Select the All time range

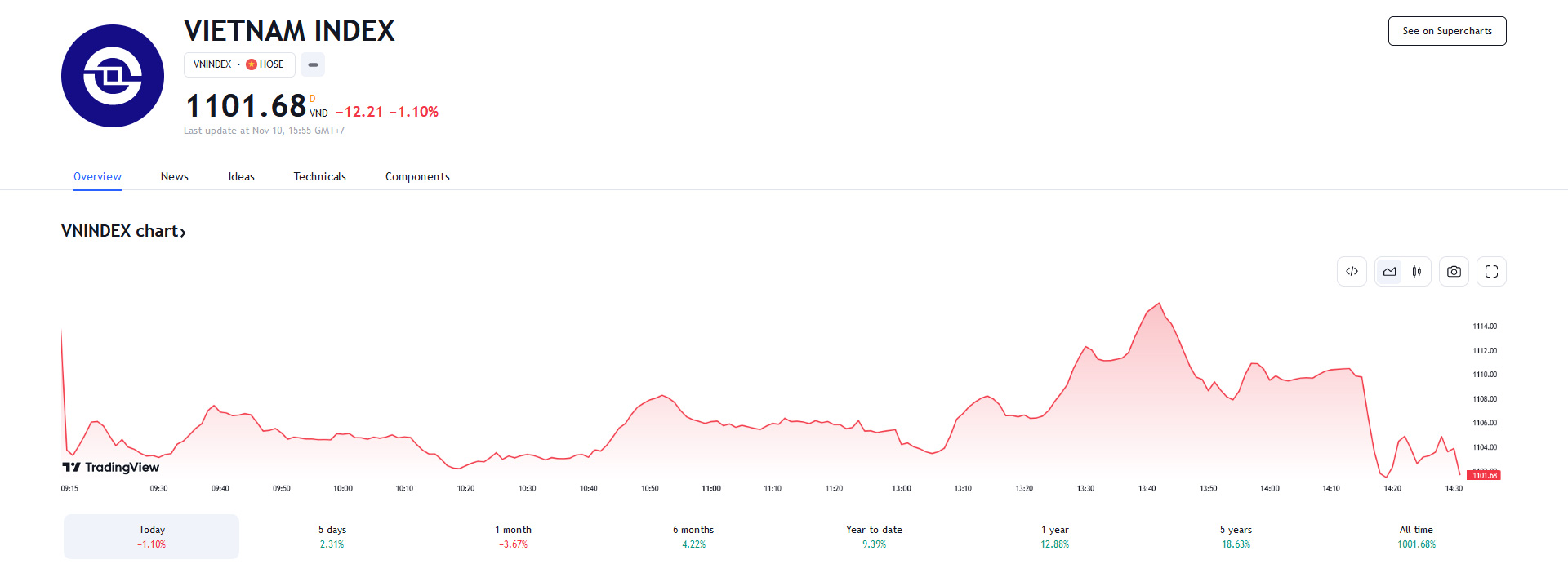point(1416,536)
